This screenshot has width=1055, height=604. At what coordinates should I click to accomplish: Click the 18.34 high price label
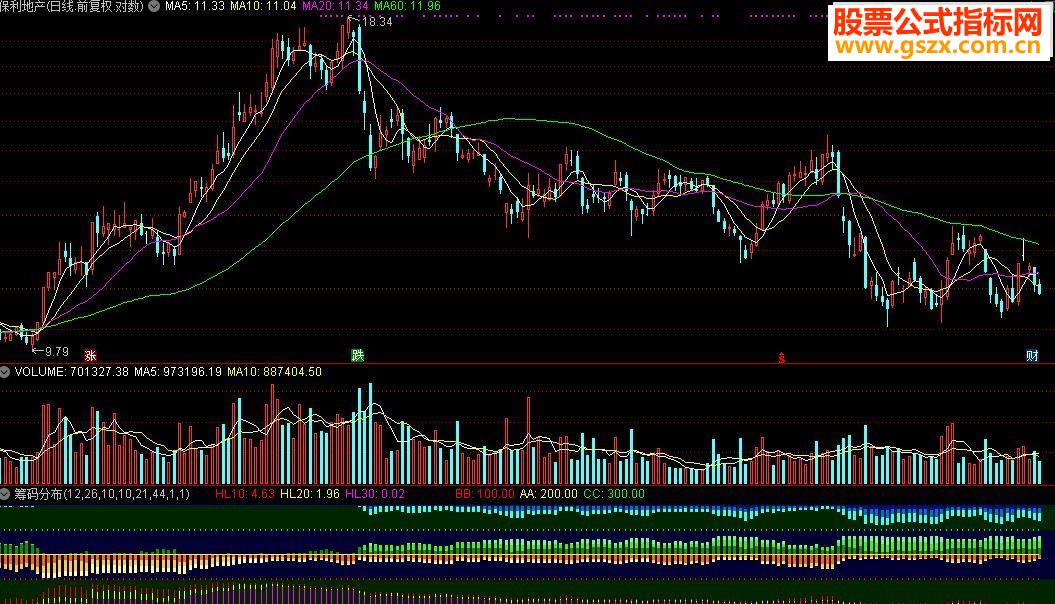coord(377,22)
